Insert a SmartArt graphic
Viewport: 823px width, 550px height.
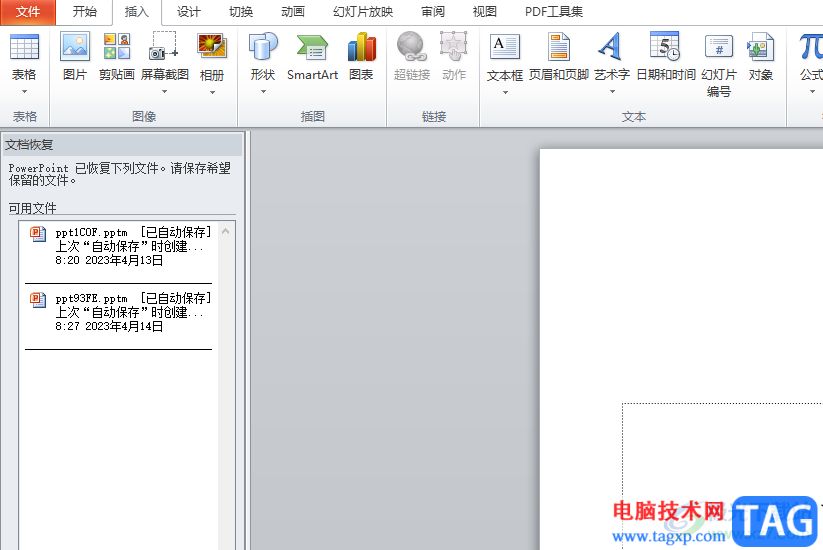coord(312,47)
